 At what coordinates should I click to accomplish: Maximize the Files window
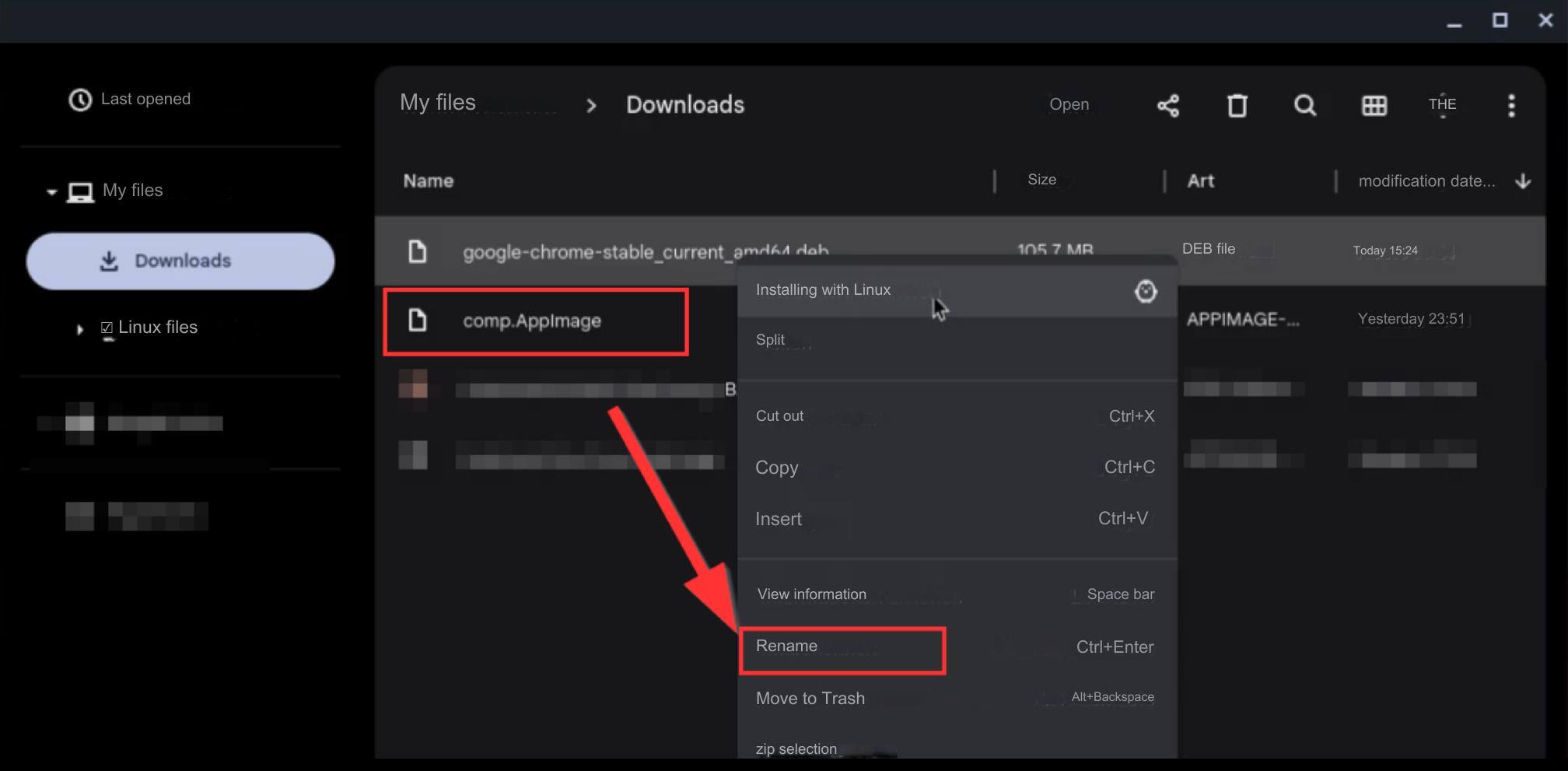point(1500,20)
